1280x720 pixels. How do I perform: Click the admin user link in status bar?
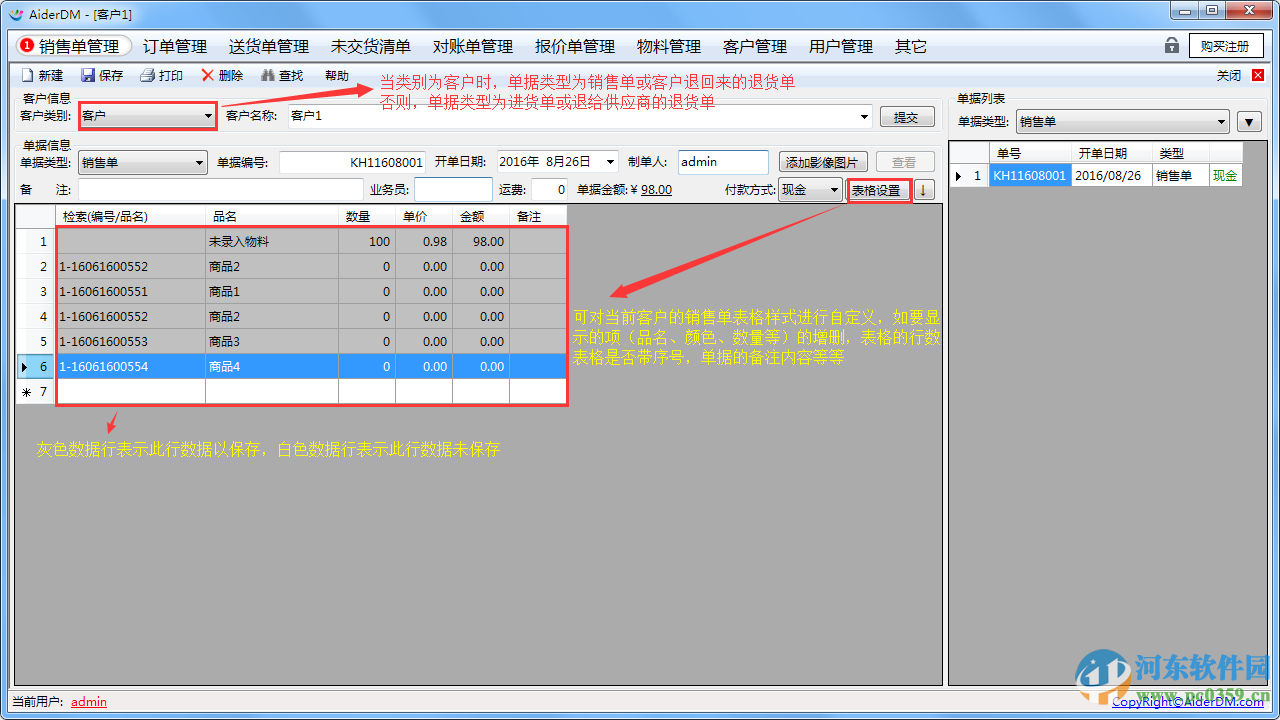[x=89, y=702]
